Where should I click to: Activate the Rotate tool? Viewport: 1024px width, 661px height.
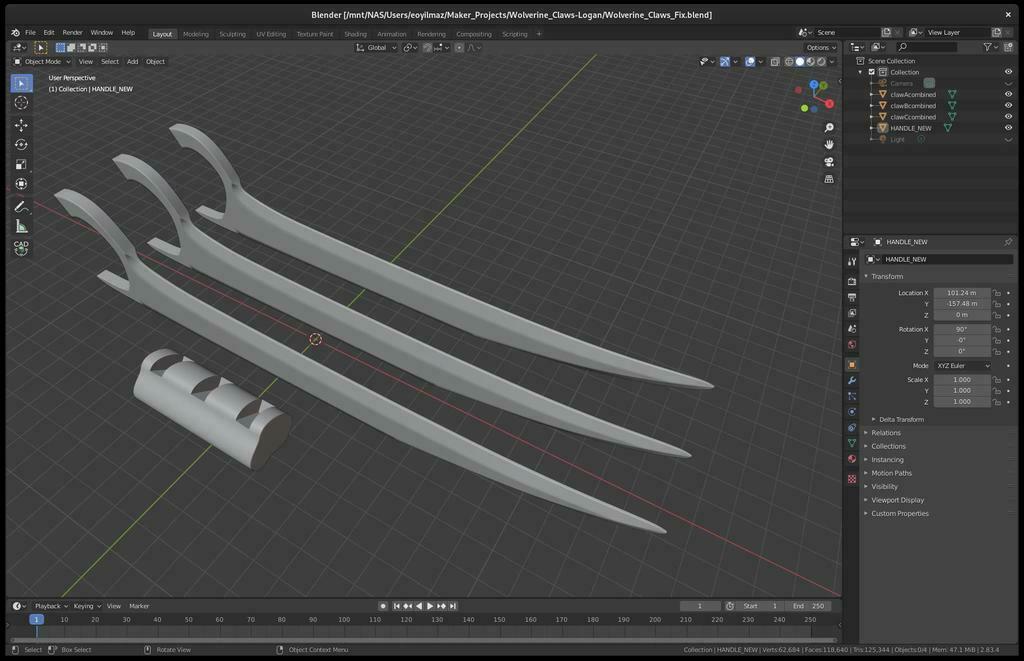click(x=21, y=144)
